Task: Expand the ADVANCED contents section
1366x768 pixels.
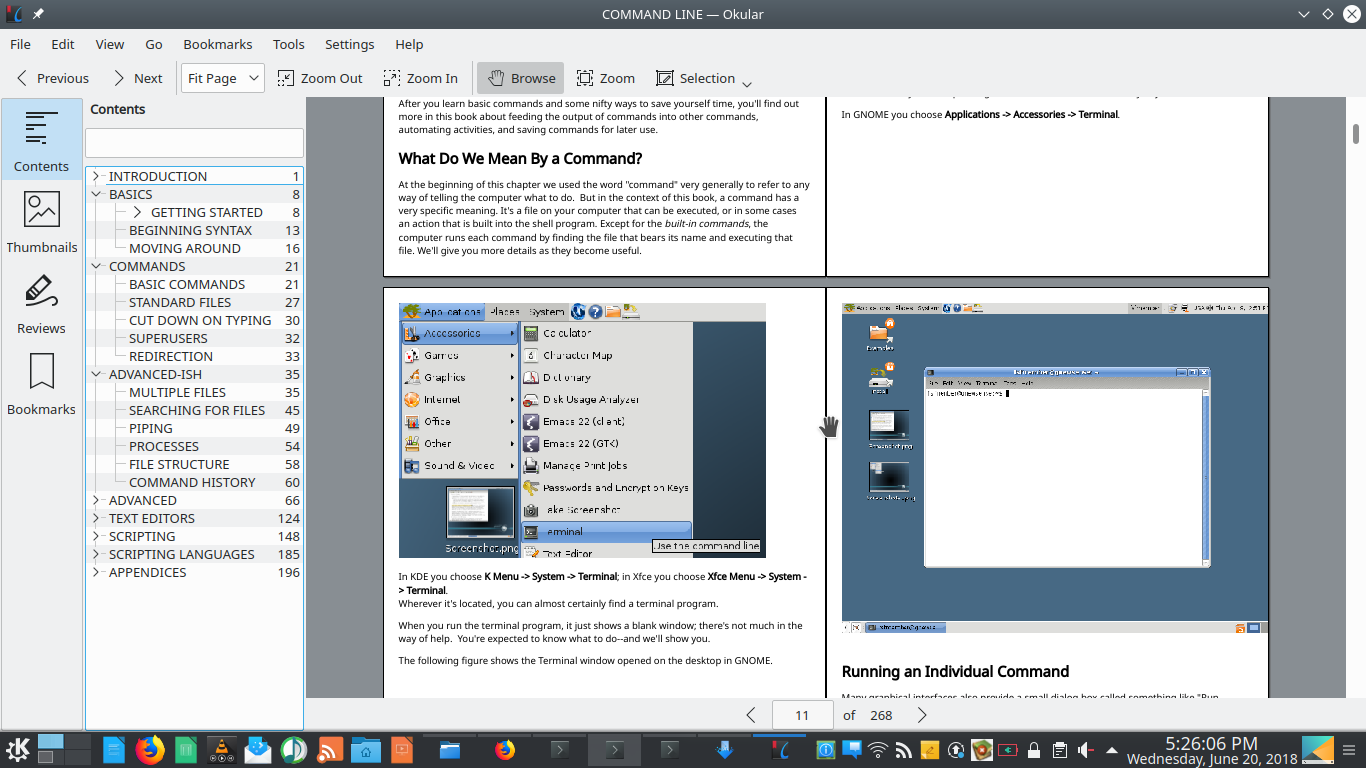Action: coord(96,500)
